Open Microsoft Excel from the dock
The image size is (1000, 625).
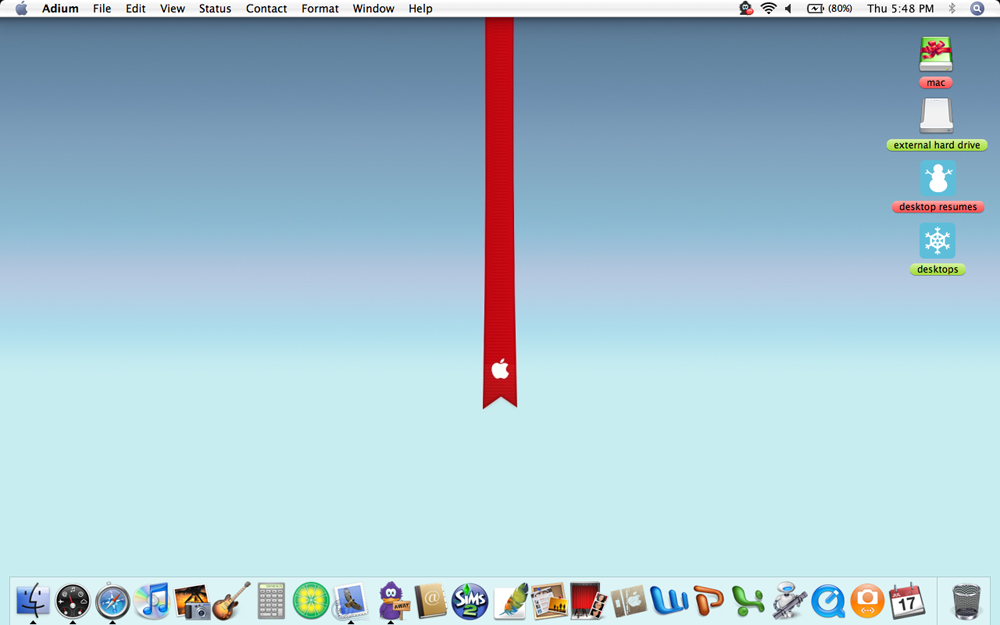(x=748, y=601)
